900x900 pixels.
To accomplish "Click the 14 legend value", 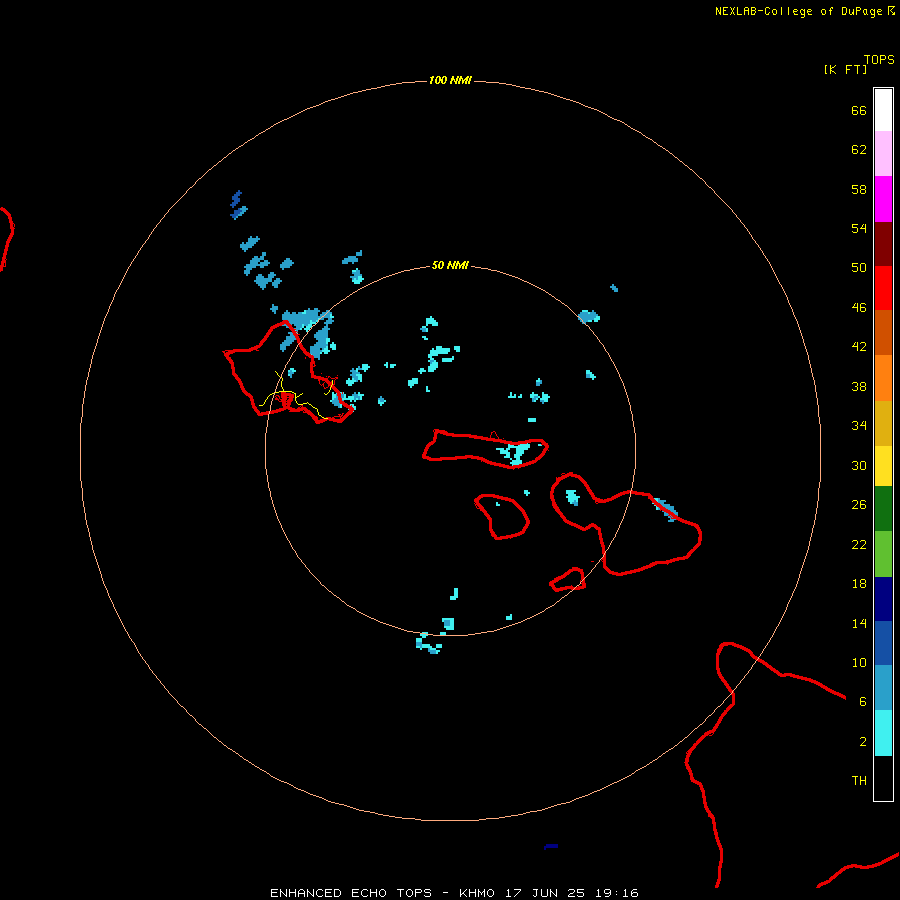I will 859,623.
